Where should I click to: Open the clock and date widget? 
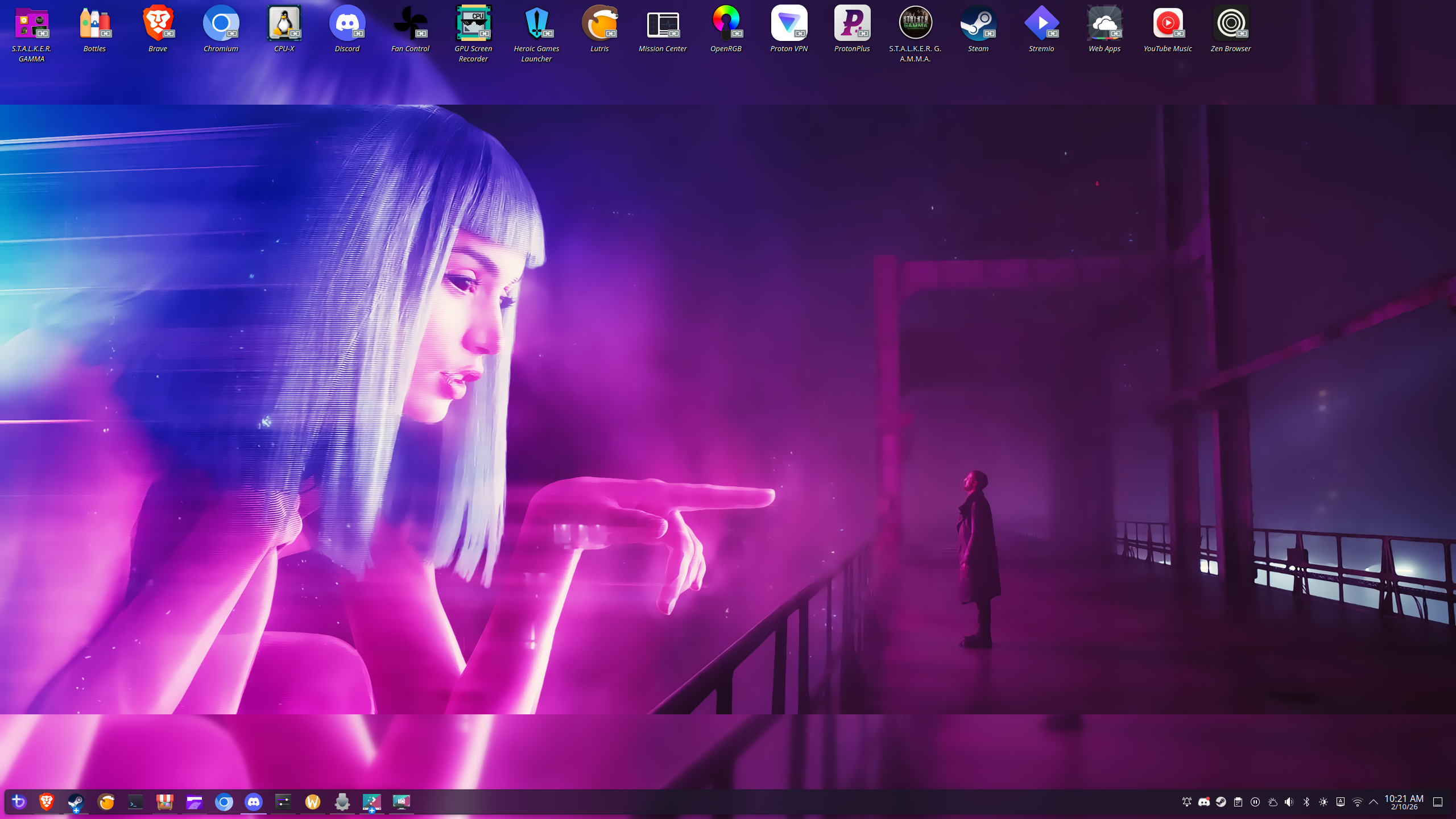click(x=1404, y=802)
